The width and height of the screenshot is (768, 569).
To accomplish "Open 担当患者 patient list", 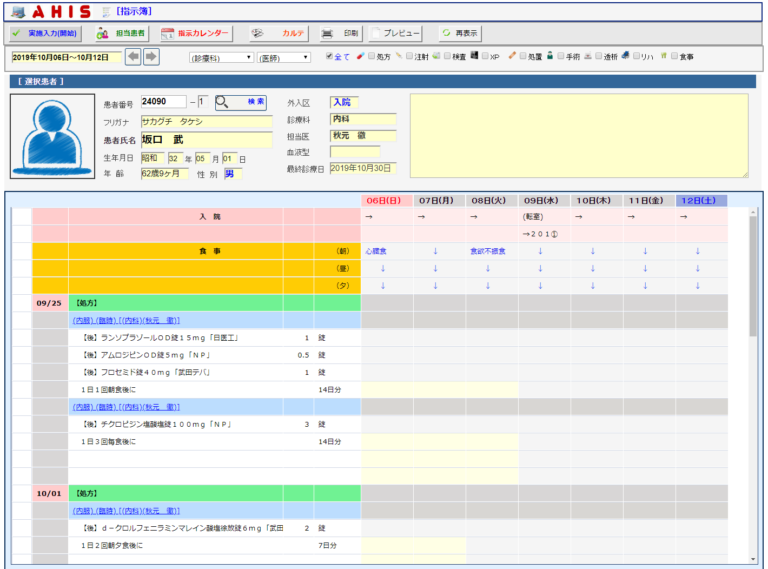I will [x=122, y=34].
